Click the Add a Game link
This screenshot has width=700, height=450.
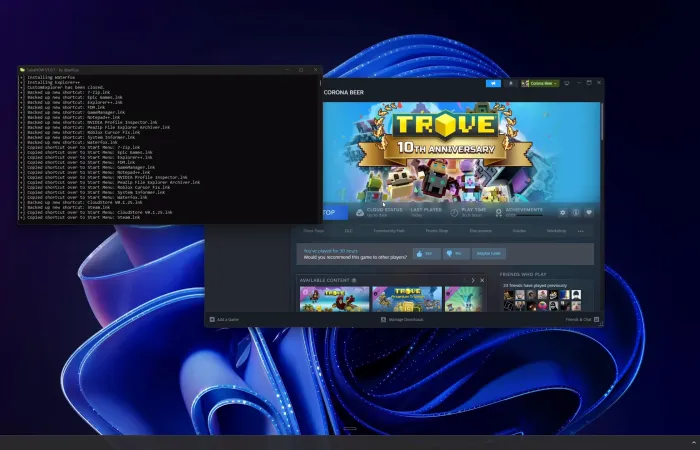point(228,320)
